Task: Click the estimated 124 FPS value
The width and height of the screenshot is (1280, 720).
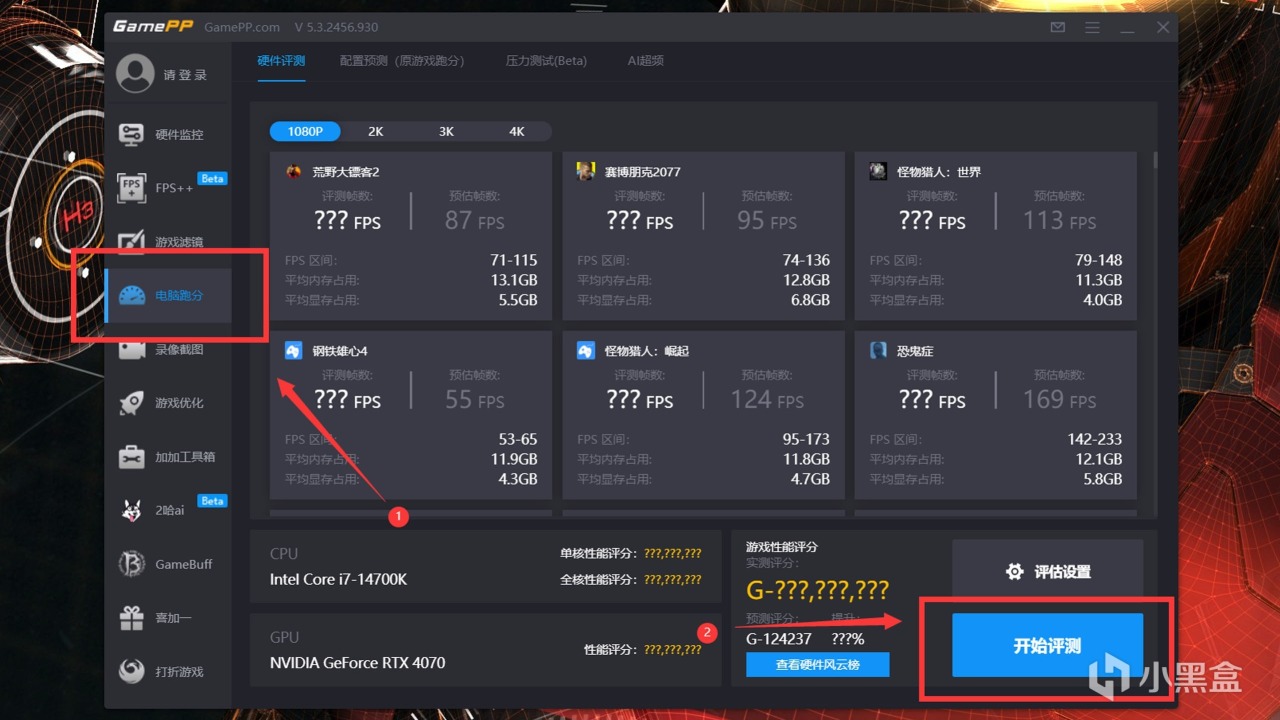Action: click(x=767, y=400)
